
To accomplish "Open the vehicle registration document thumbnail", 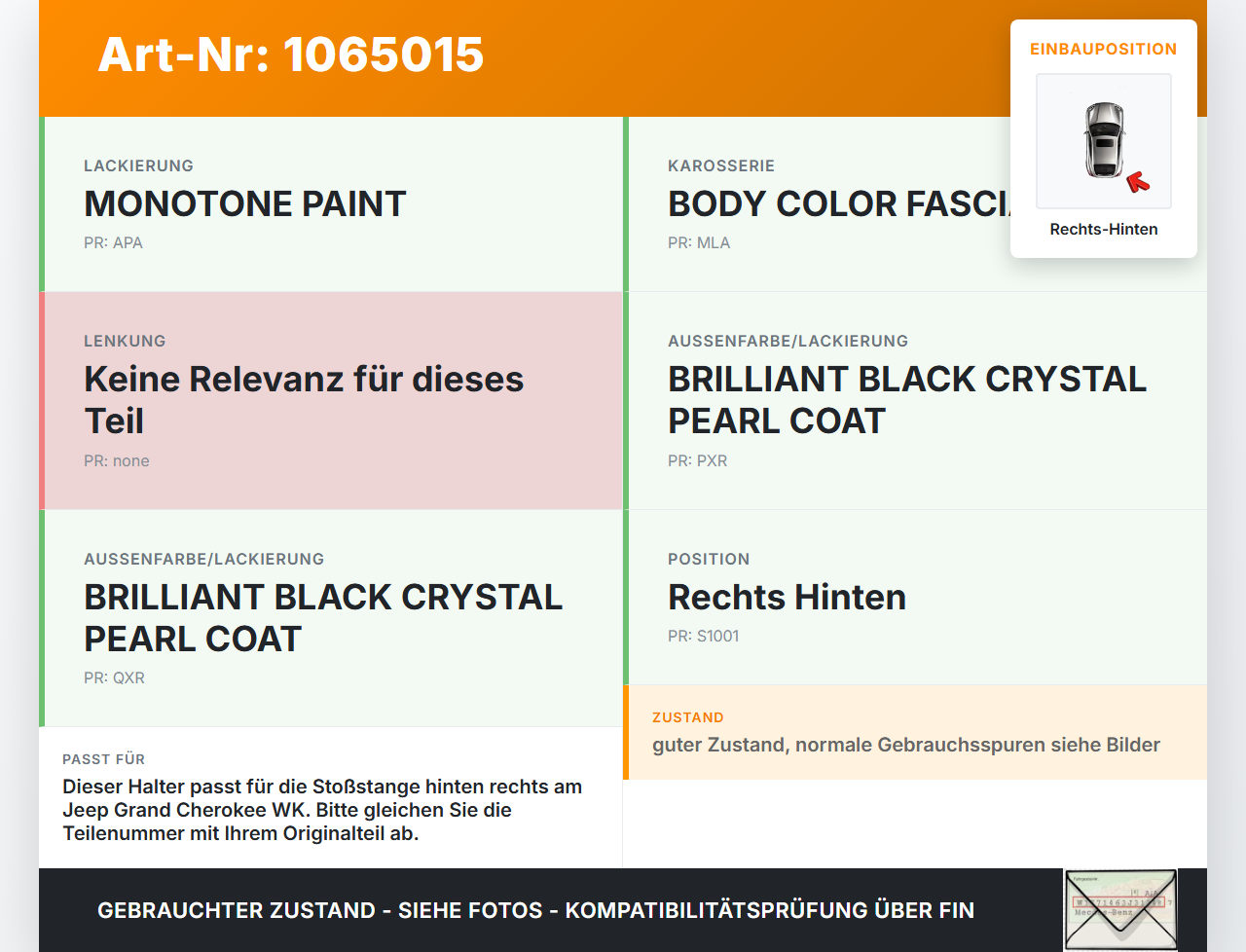I will tap(1120, 910).
